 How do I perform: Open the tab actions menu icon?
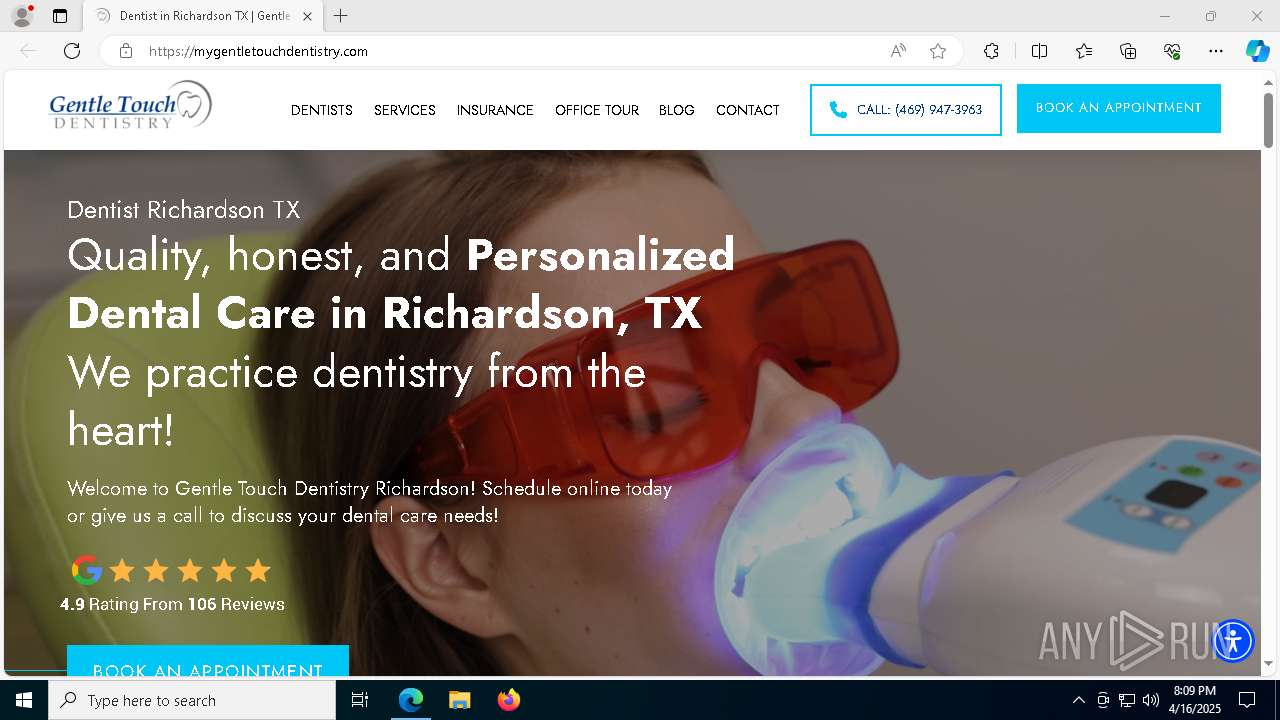(60, 16)
